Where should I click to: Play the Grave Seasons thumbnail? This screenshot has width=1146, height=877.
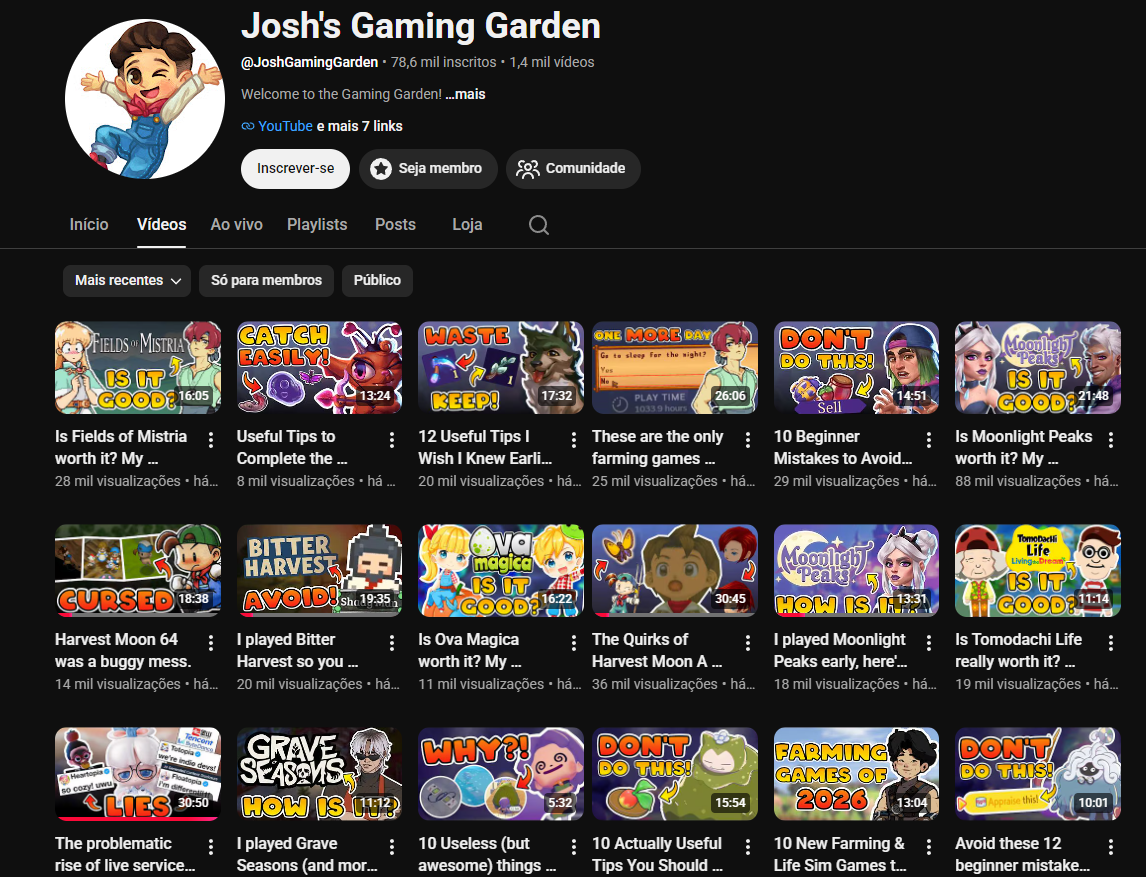tap(319, 774)
